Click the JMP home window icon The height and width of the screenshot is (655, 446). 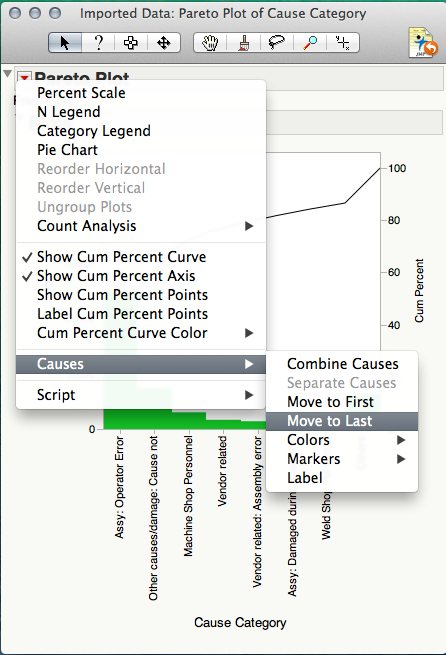coord(422,43)
